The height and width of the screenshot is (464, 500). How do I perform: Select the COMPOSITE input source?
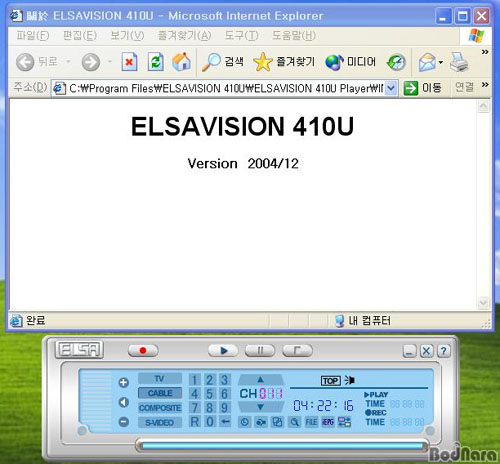point(160,408)
